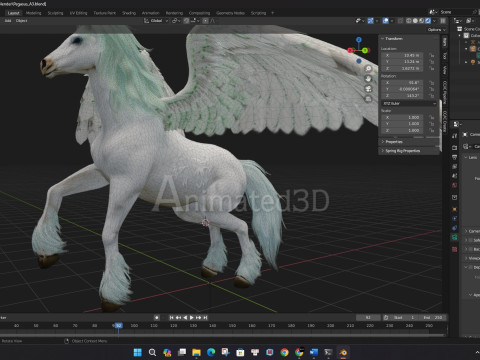Enable the Background Images checkbox
This screenshot has height=360, width=480.
471,249
